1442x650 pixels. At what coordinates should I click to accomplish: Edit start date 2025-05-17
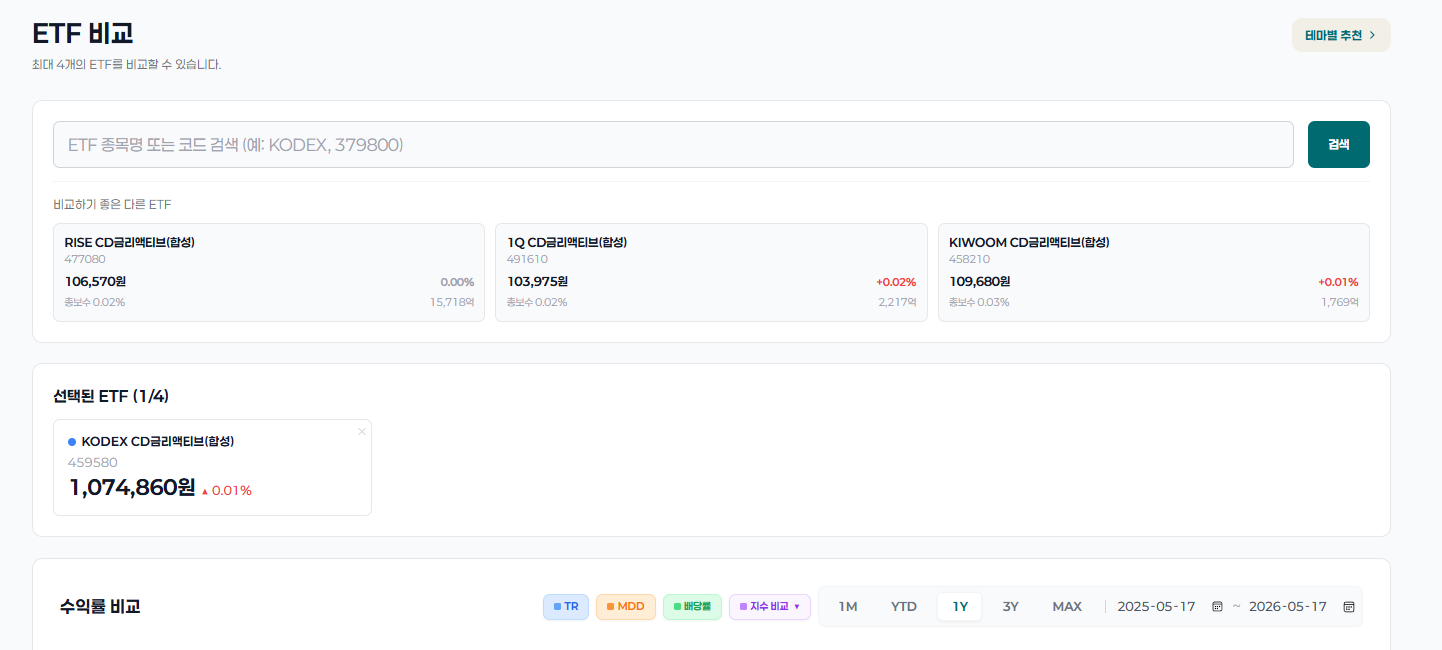tap(1156, 607)
